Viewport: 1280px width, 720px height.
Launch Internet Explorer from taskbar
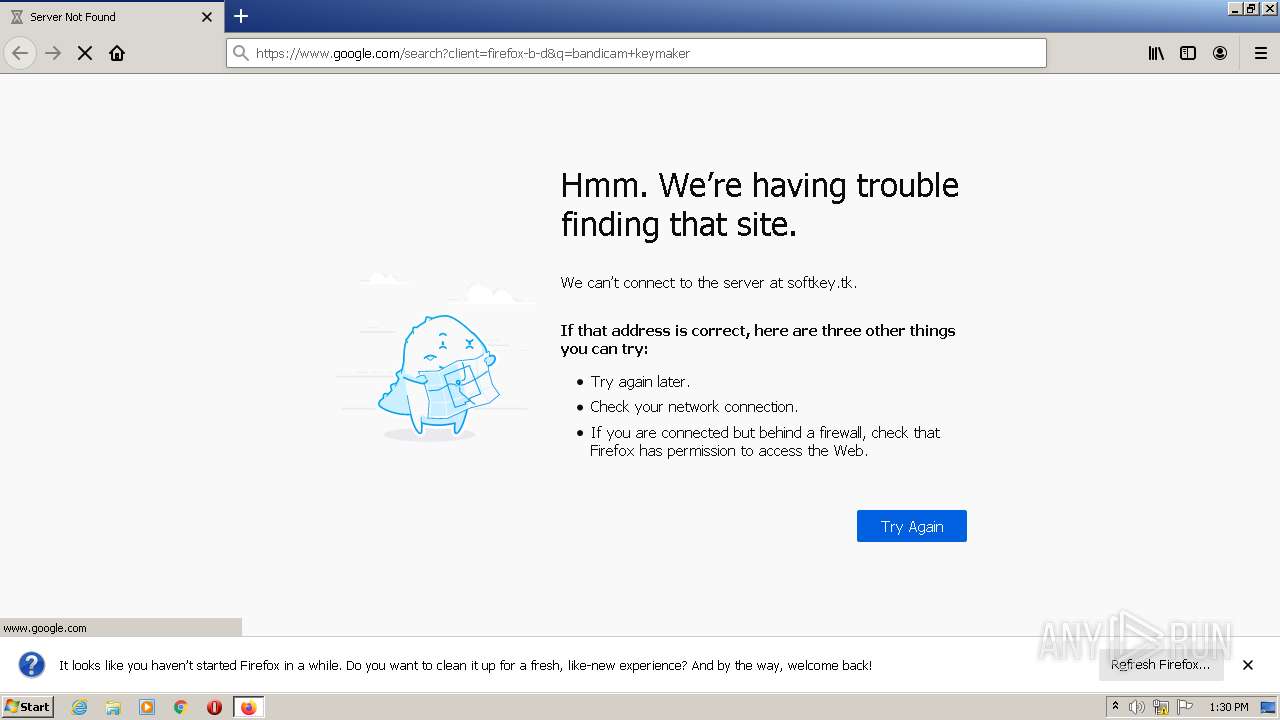[x=80, y=707]
